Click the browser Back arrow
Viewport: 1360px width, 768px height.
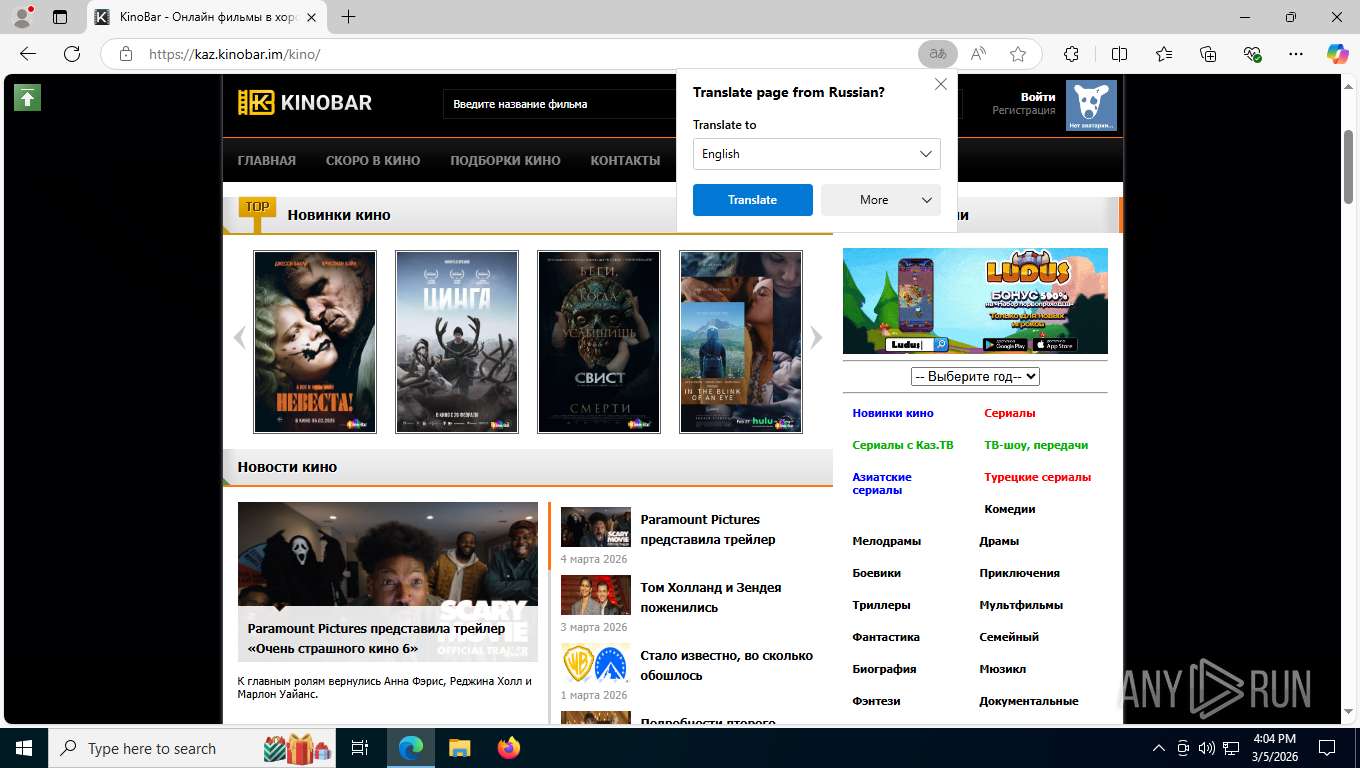(x=28, y=54)
